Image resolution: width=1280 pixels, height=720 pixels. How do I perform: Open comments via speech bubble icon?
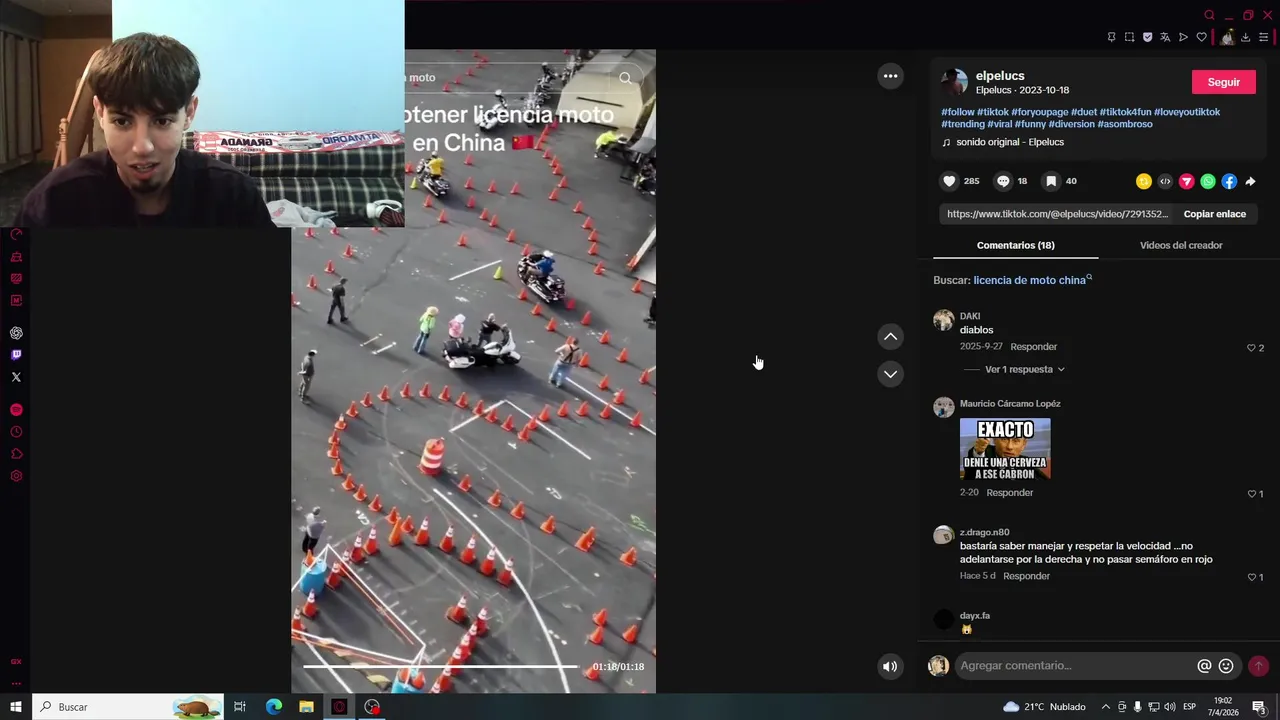click(x=1003, y=181)
